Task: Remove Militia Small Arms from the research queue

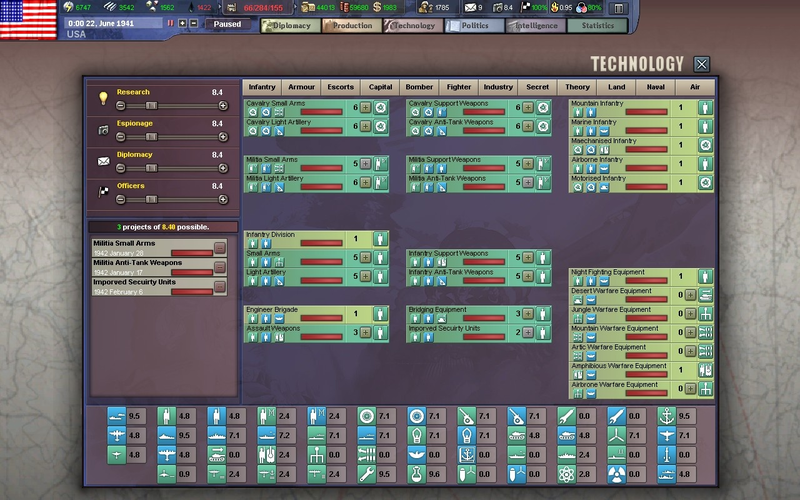Action: click(x=220, y=248)
